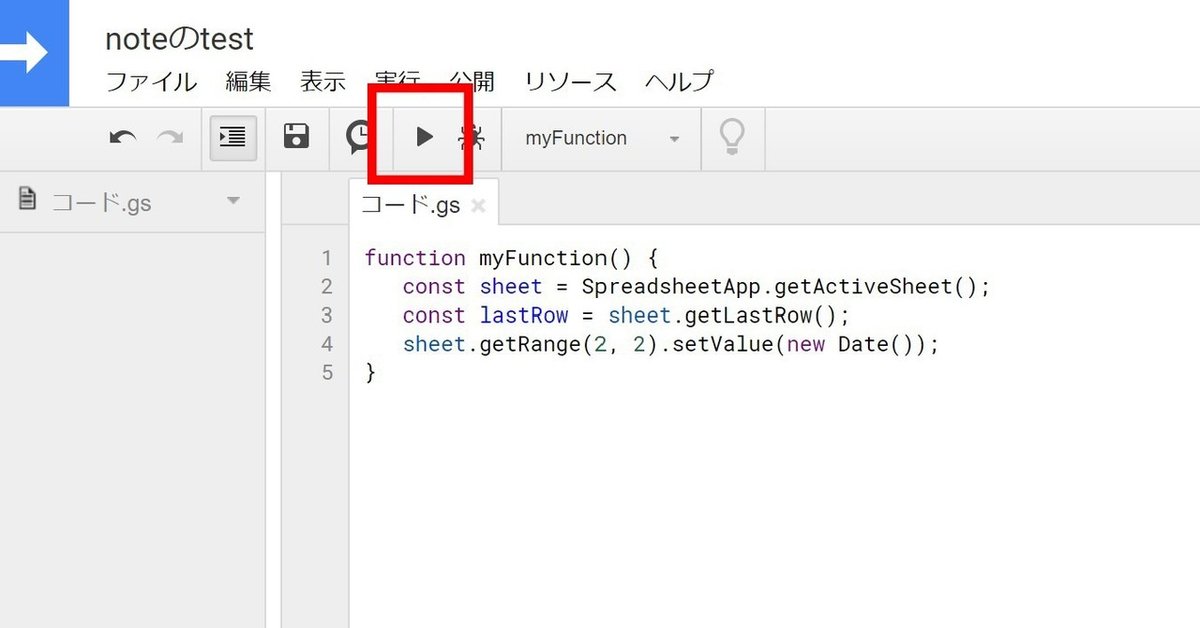Open the myFunction selector dropdown
The width and height of the screenshot is (1200, 628).
602,138
